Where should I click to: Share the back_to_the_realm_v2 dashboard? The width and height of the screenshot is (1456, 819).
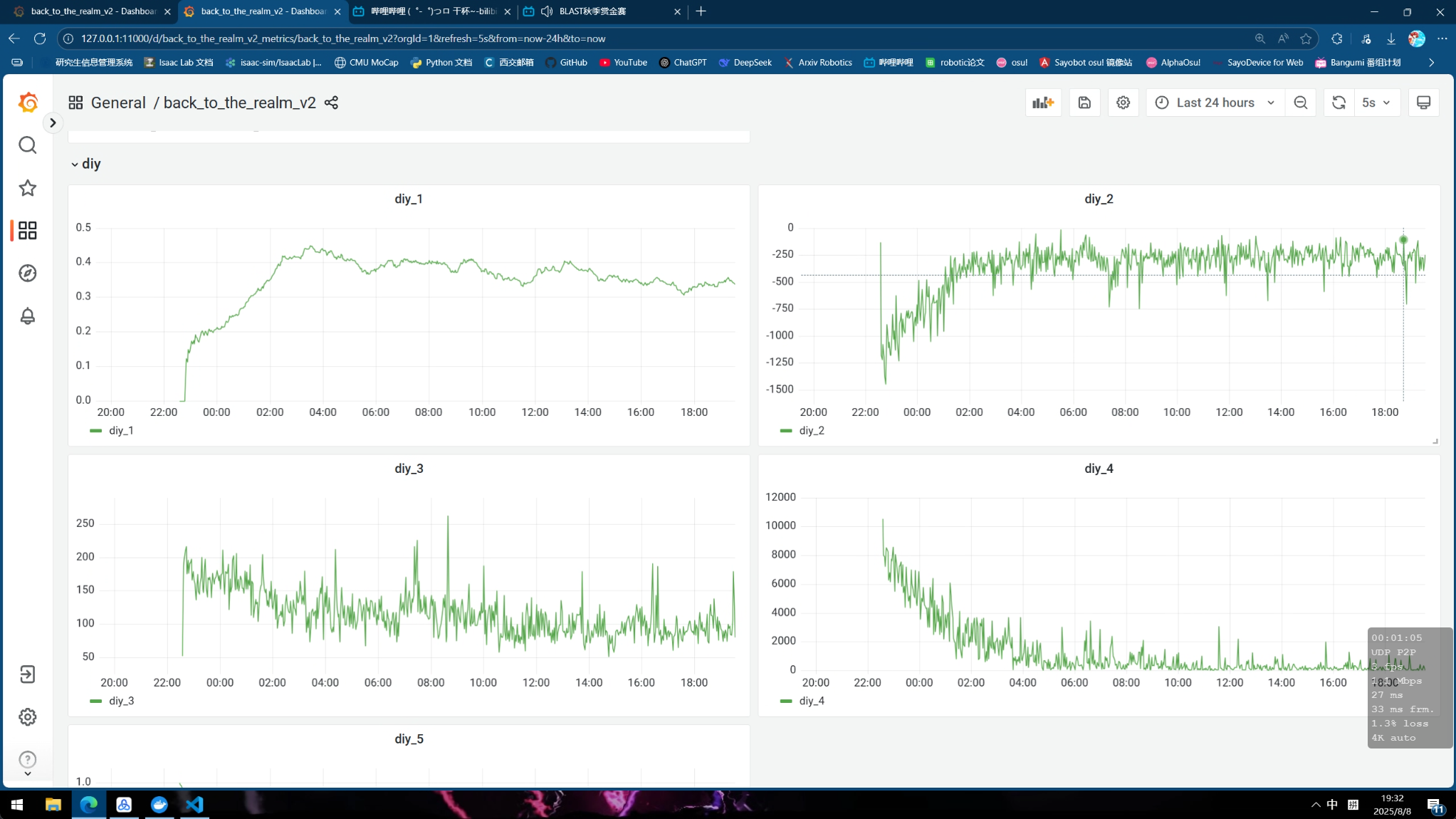click(331, 103)
